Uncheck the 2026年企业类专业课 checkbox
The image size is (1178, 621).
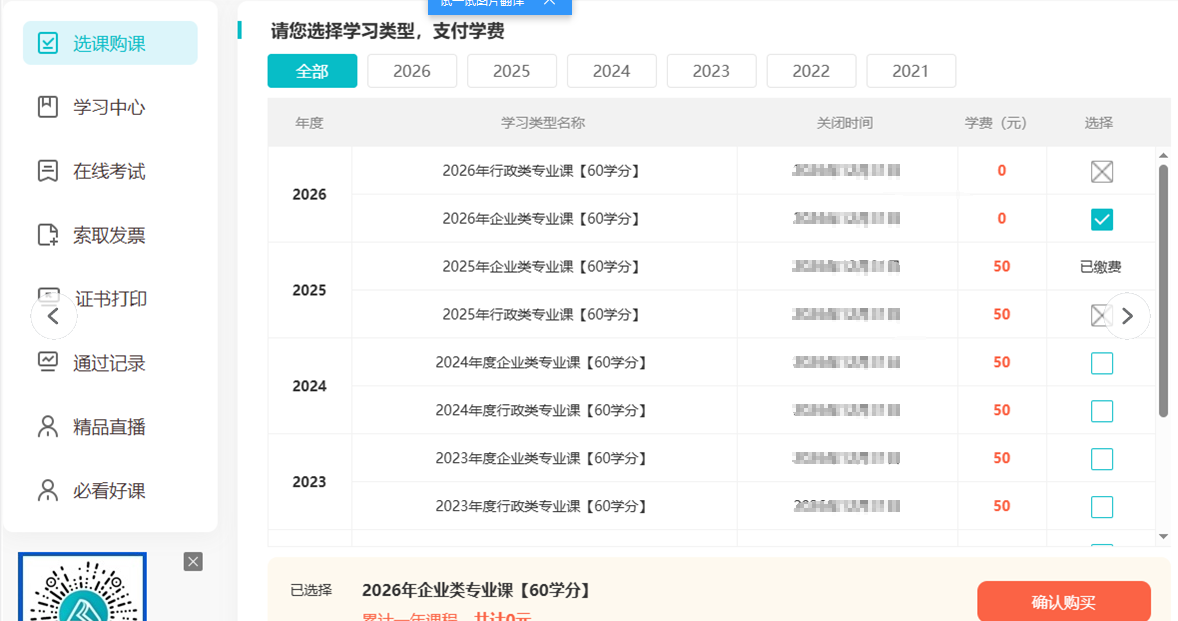coord(1101,219)
